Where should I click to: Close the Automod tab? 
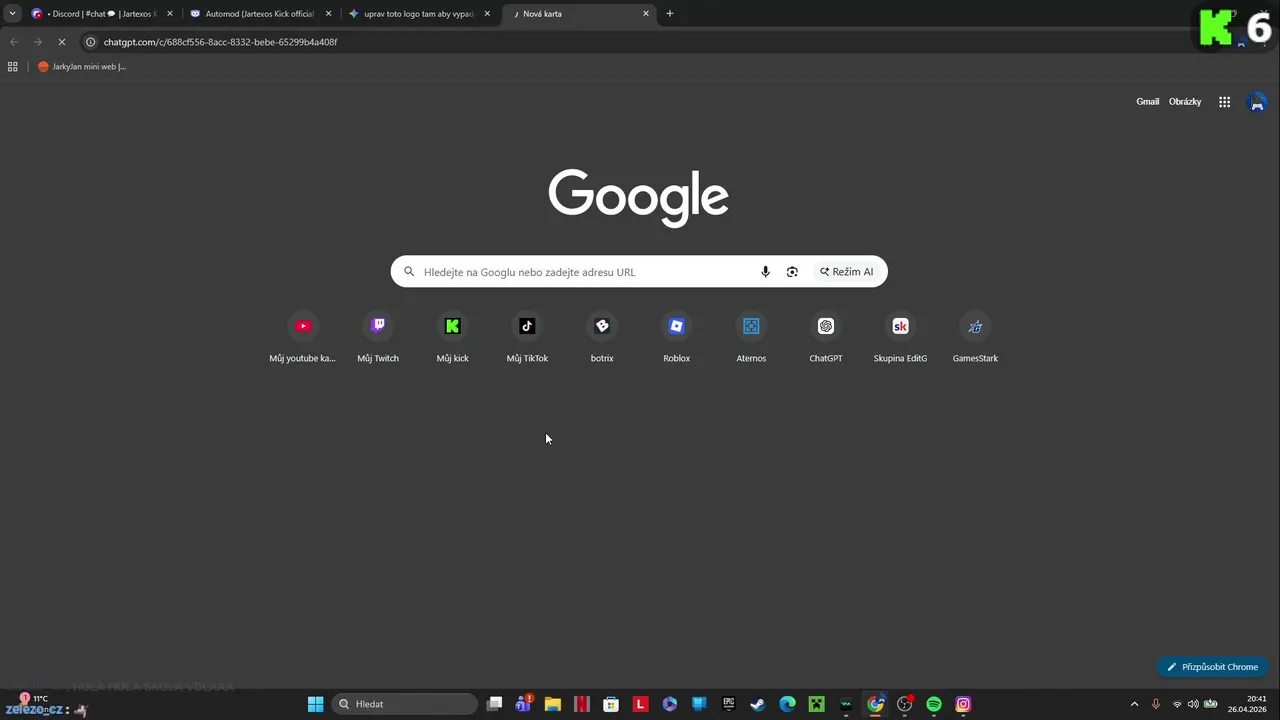[x=328, y=14]
